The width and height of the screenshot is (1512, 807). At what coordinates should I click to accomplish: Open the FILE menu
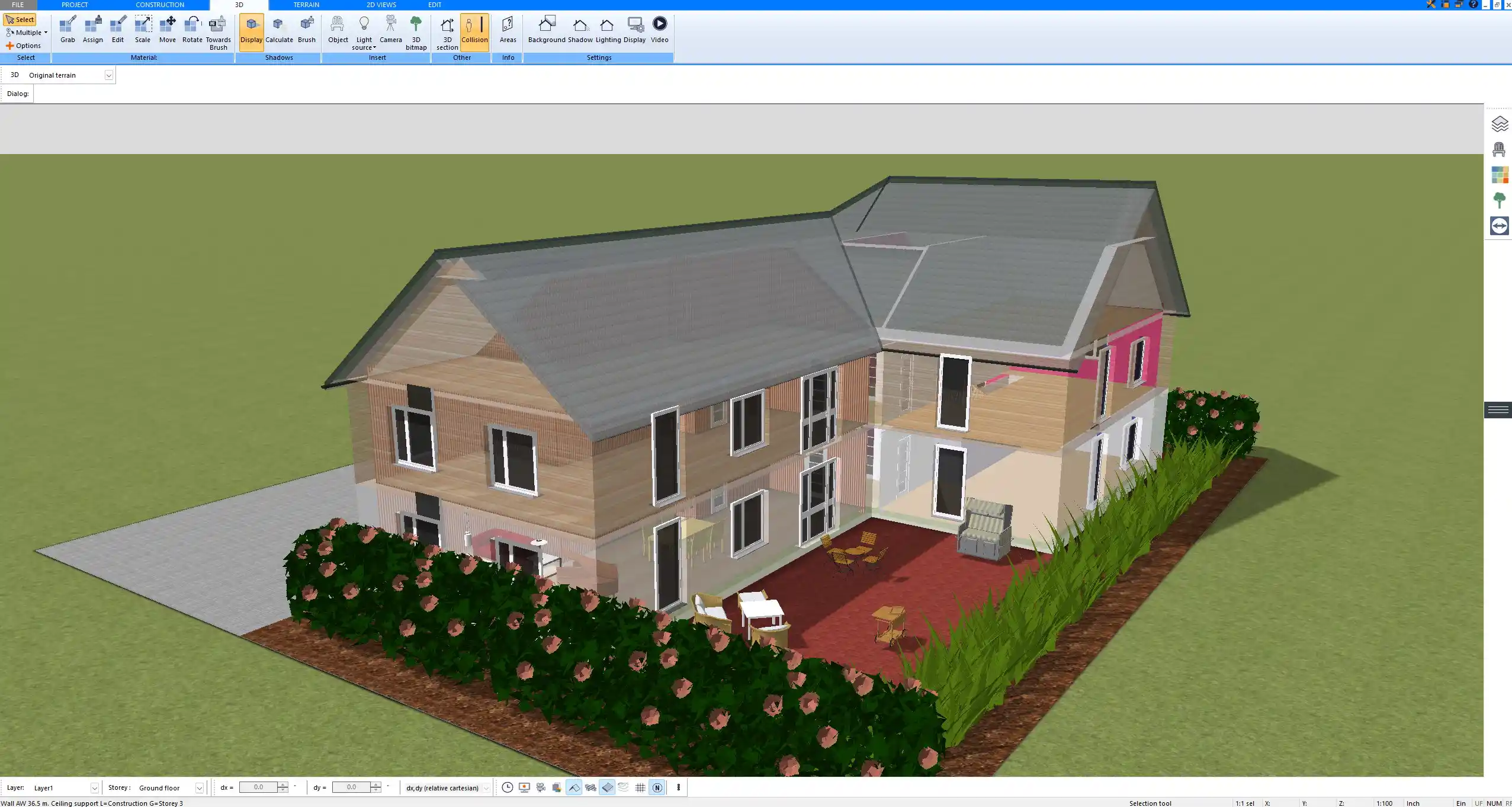[x=18, y=5]
